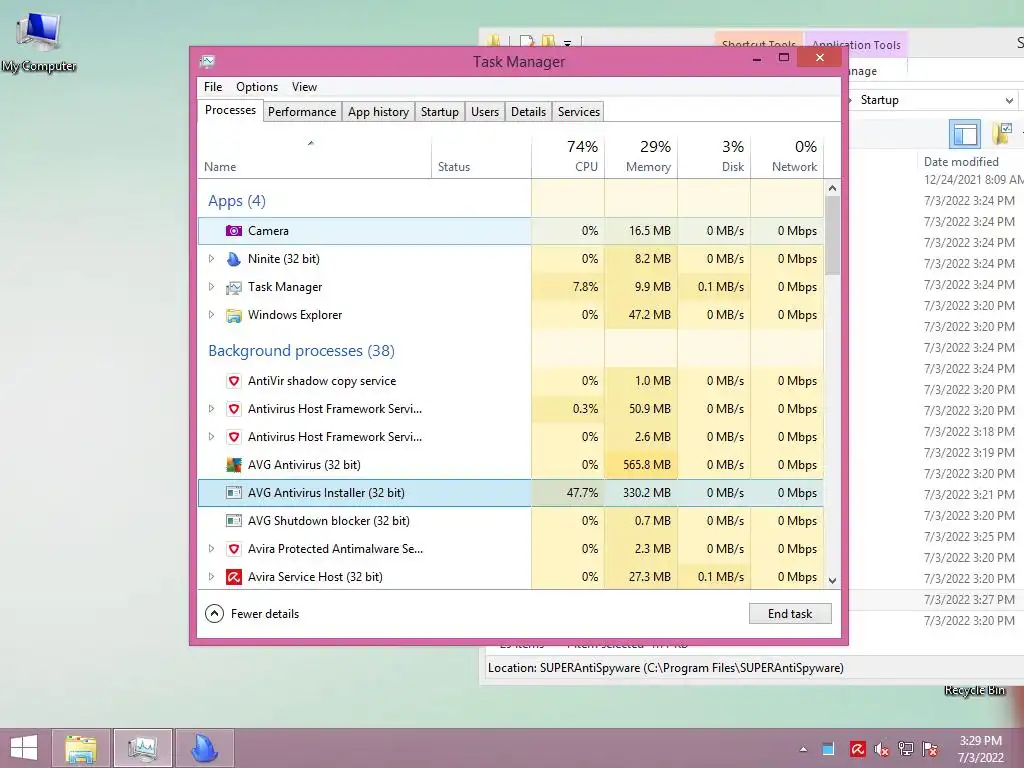
Task: Click the process list scrollbar thumb
Action: [832, 235]
